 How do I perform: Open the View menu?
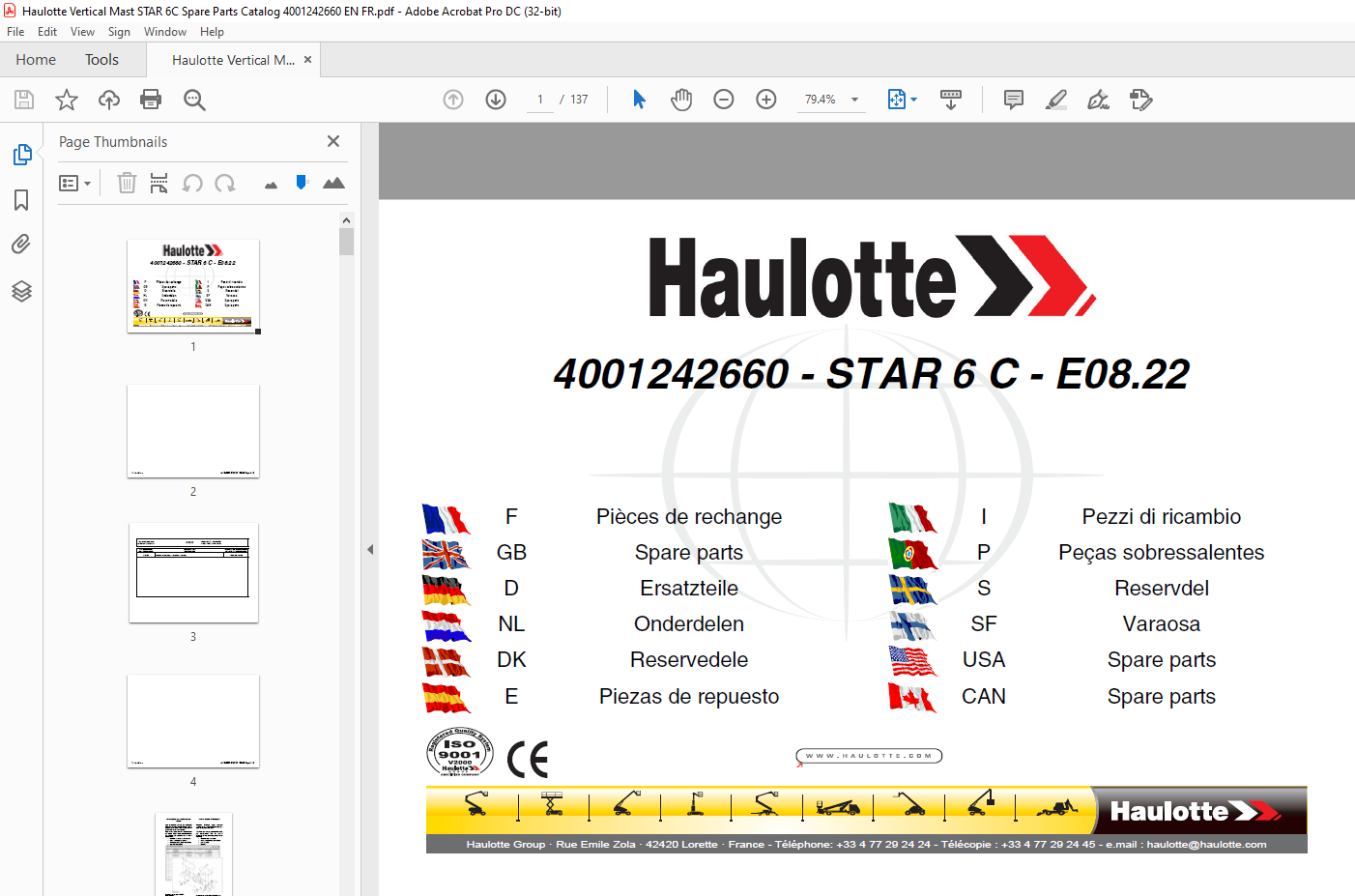(x=82, y=32)
